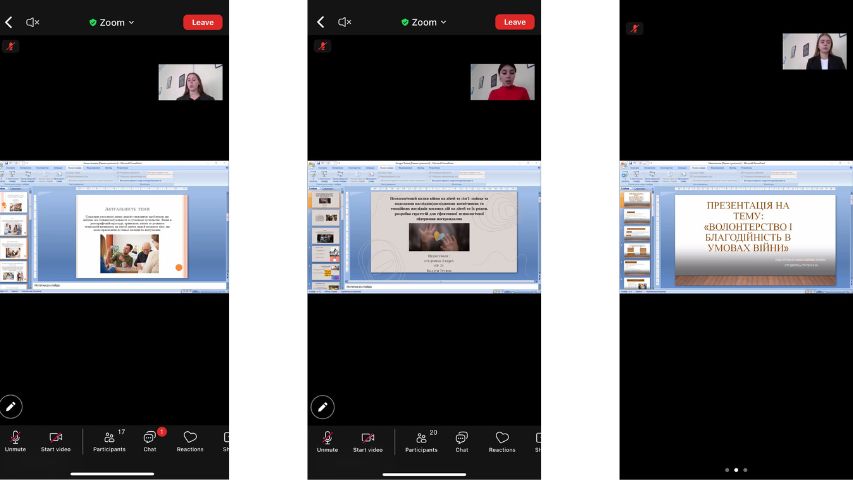The image size is (853, 480).
Task: Open shared slide titled ПРЕЗЕНТАЦІЯ НА ТЕМУ
Action: 755,240
